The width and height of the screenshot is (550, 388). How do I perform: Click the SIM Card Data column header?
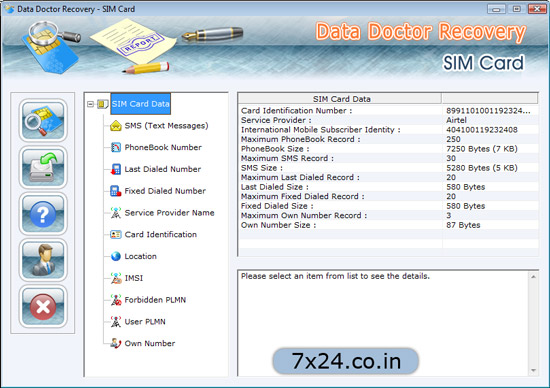tap(340, 99)
